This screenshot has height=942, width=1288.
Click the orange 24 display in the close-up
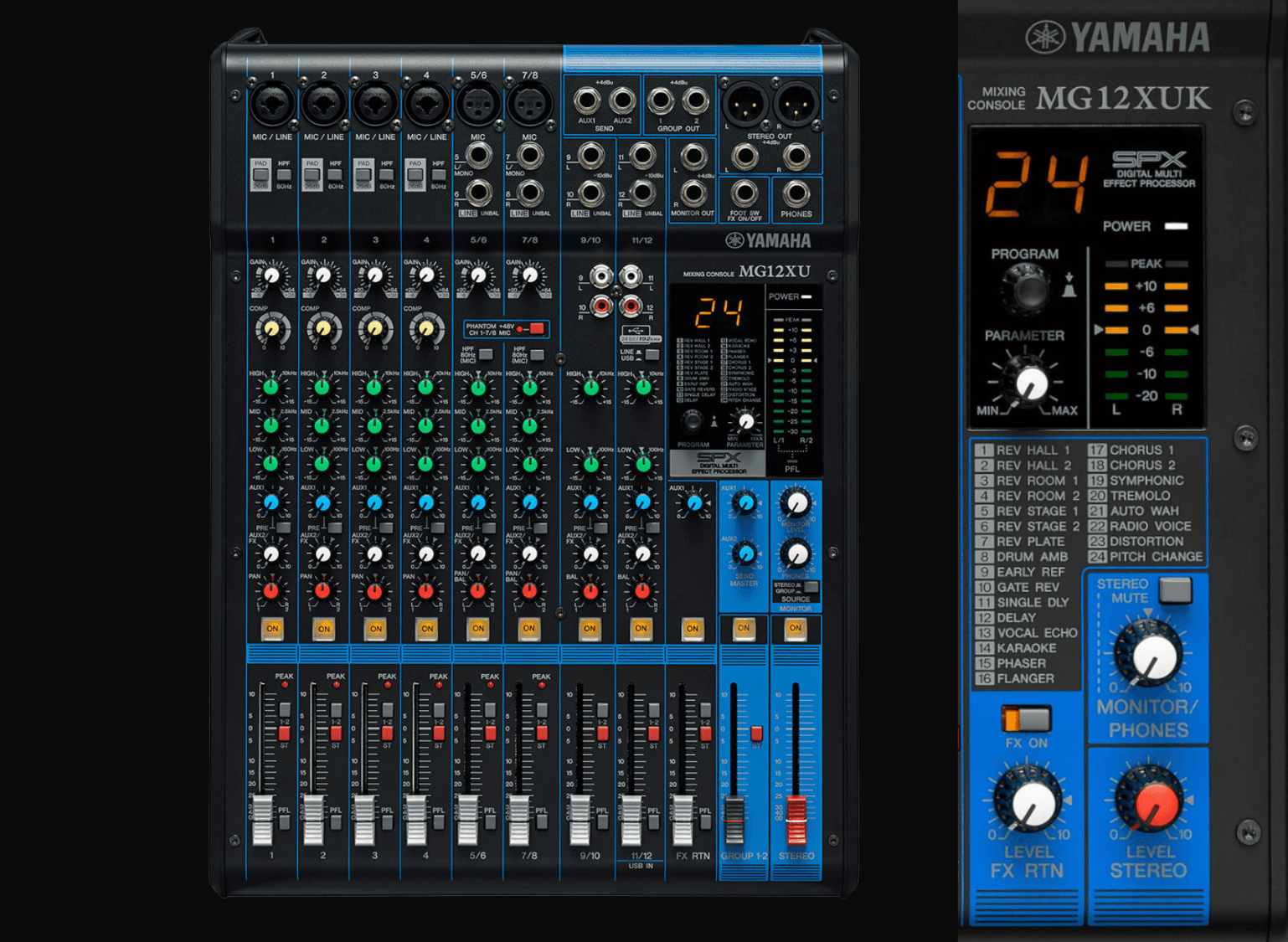point(1038,183)
